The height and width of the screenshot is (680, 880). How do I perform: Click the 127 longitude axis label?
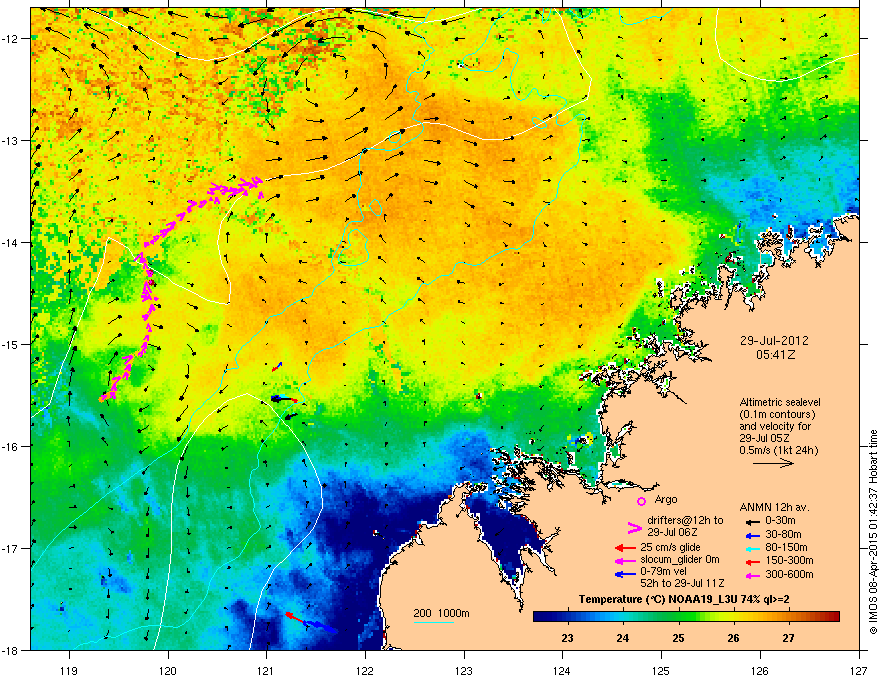click(x=859, y=670)
